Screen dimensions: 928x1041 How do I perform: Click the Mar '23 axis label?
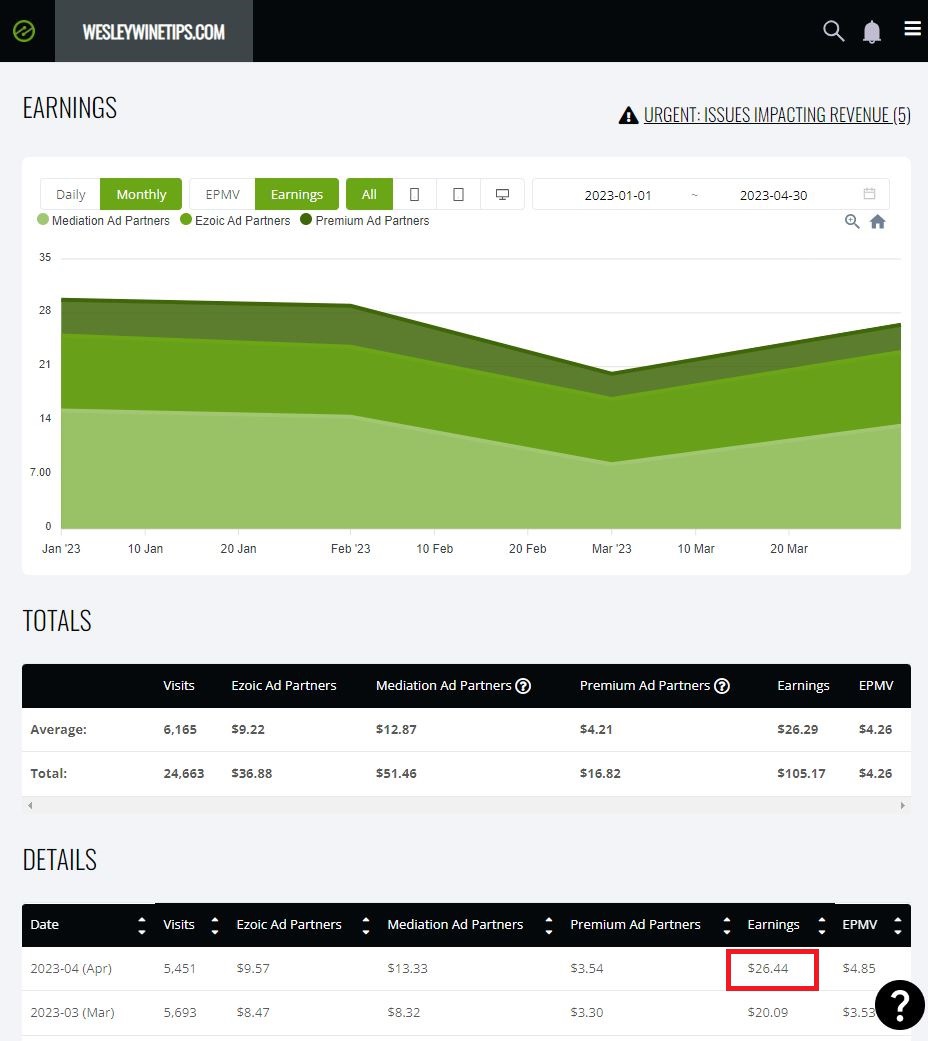611,549
